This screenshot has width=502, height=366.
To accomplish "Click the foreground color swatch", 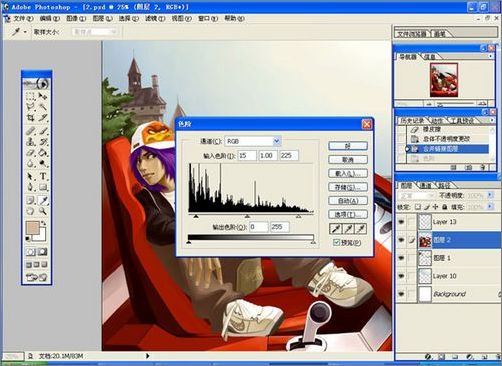I will (33, 228).
